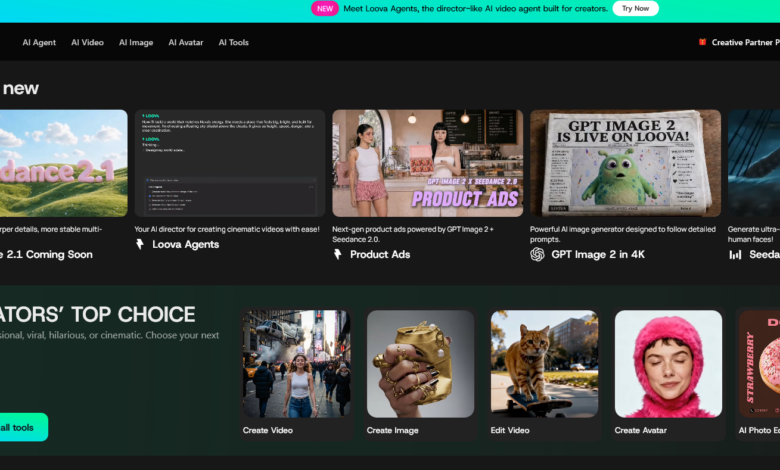Open the Seedance 2.1 hills thumbnail
The height and width of the screenshot is (470, 780).
pos(64,163)
